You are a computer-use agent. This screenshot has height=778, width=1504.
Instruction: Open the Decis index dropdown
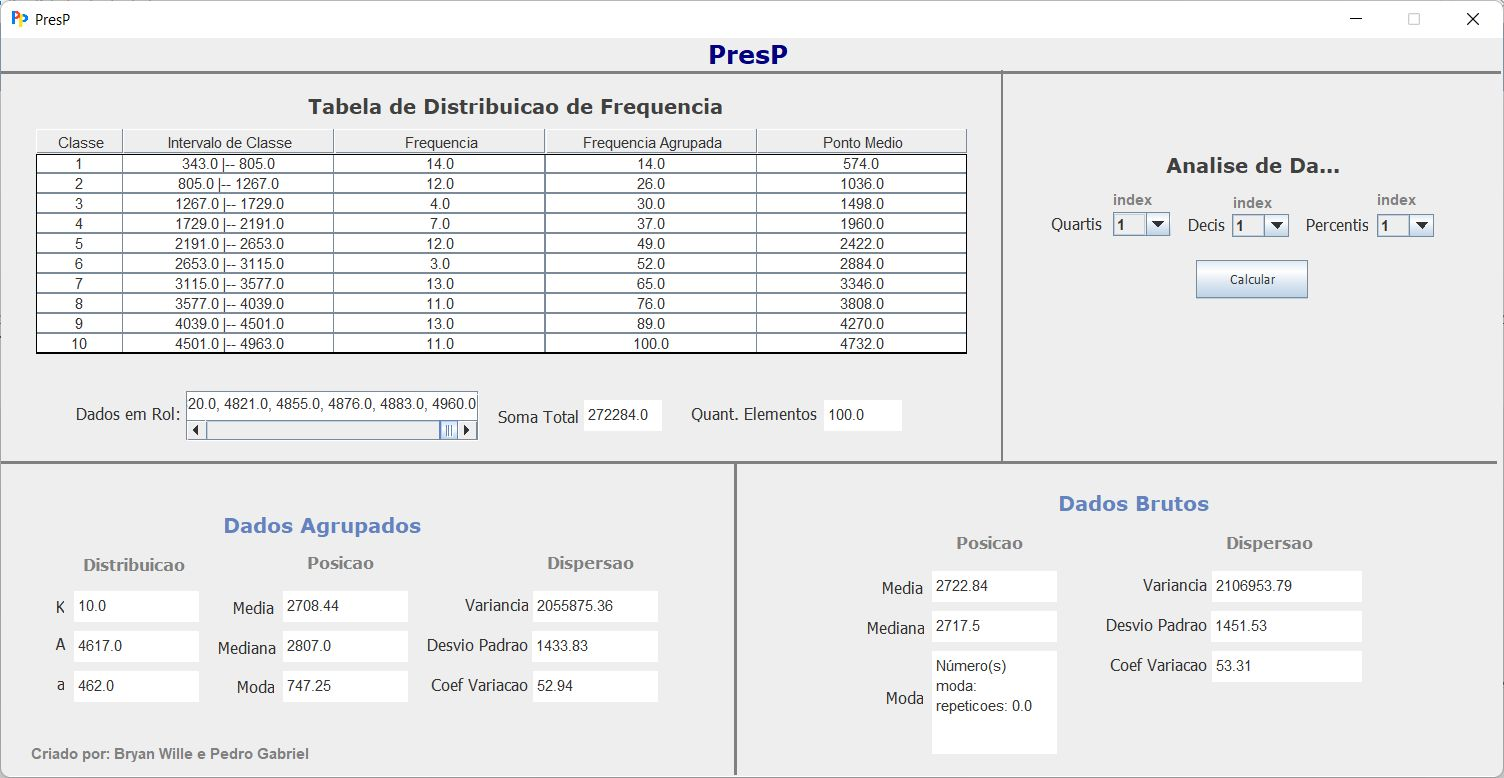(1274, 225)
